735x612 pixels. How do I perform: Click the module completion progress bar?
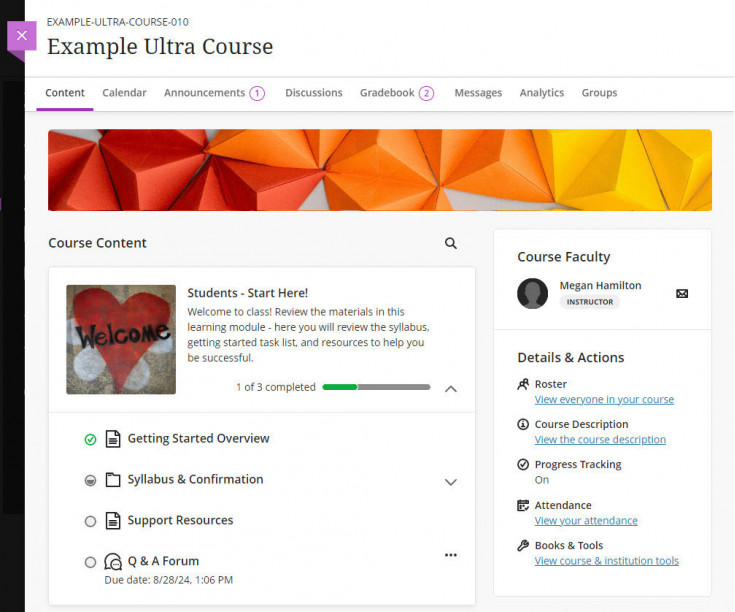376,387
